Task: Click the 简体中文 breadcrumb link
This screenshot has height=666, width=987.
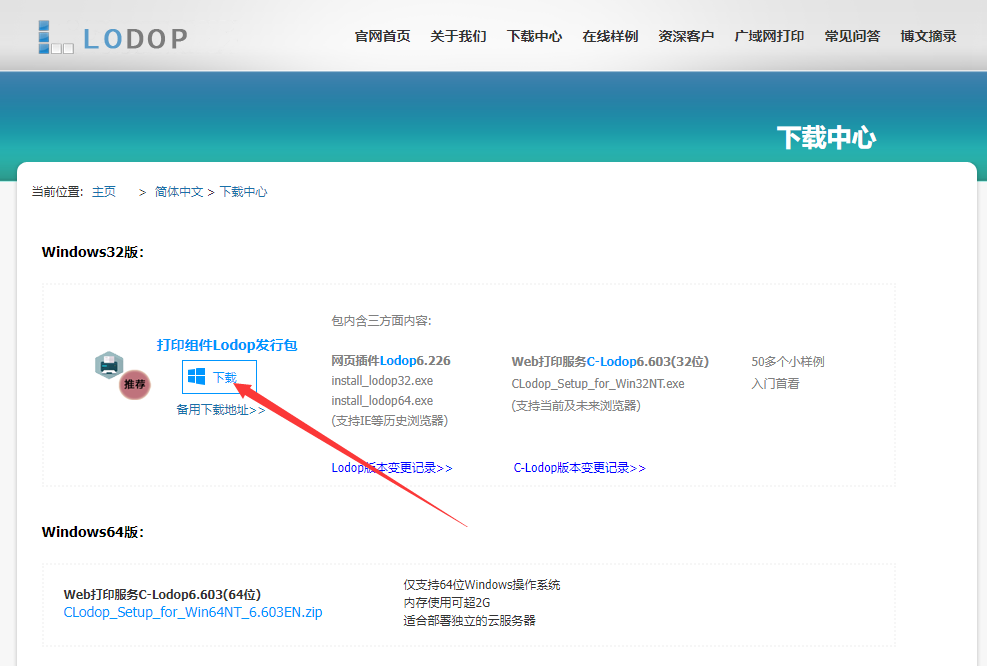Action: [x=179, y=191]
